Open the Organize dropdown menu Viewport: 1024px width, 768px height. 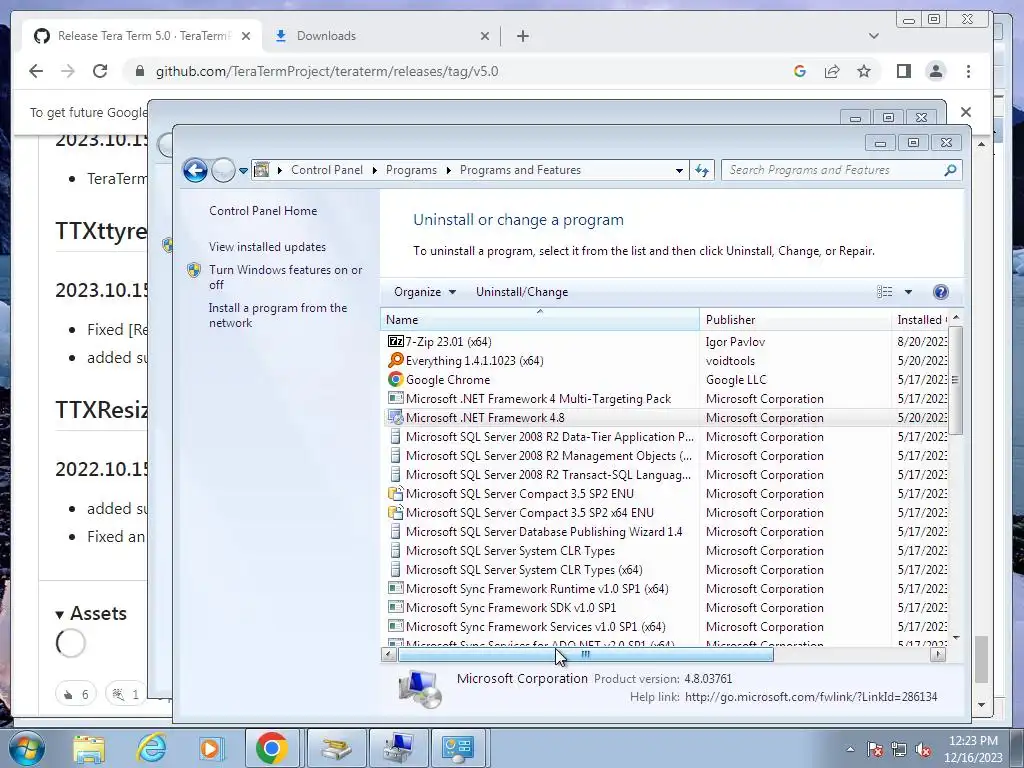pyautogui.click(x=424, y=292)
